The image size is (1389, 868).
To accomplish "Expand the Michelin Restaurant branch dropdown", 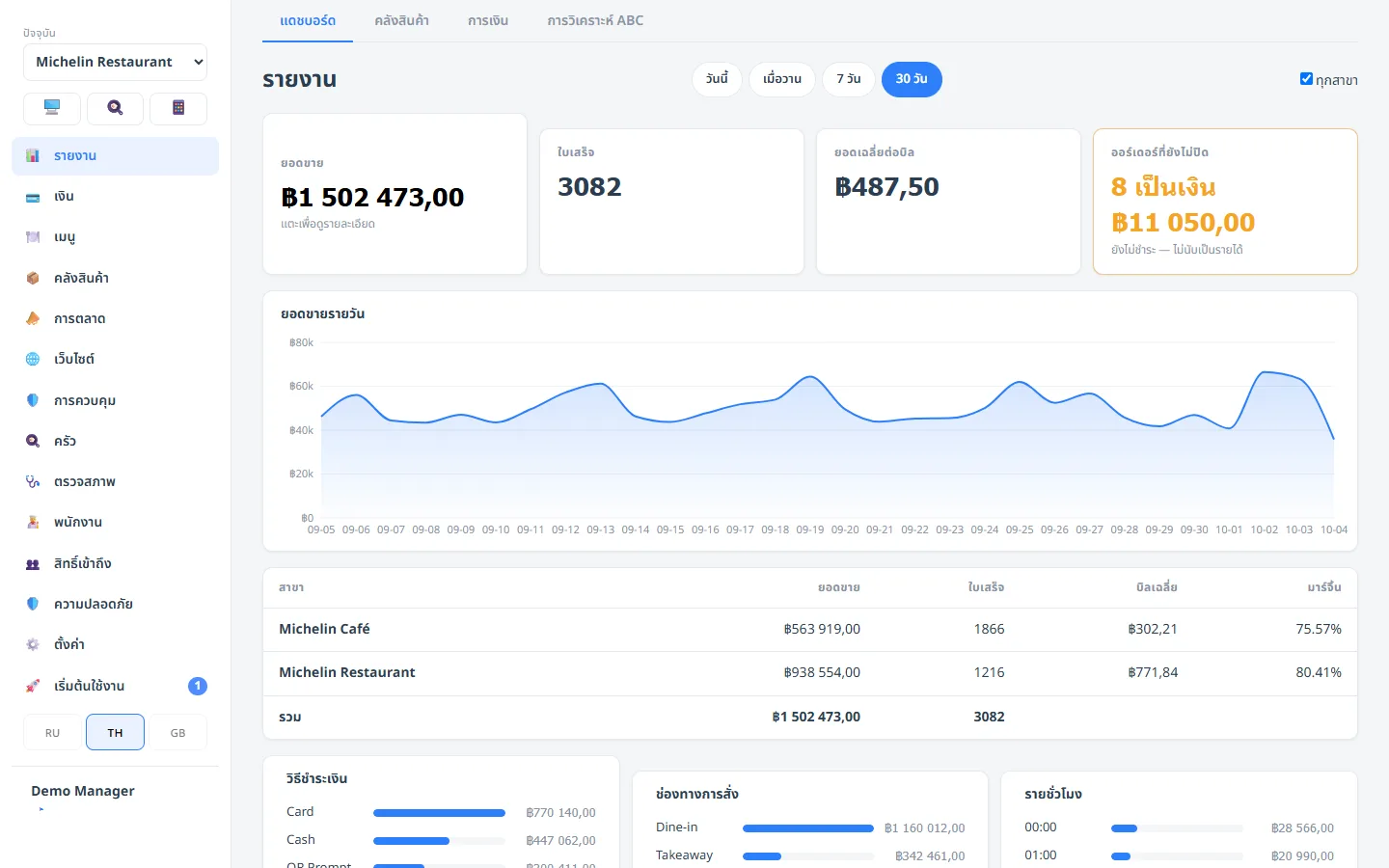I will pyautogui.click(x=115, y=62).
